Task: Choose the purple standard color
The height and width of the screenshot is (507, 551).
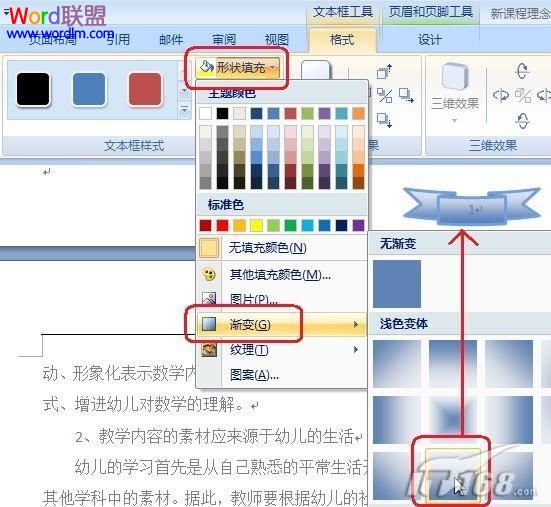Action: [358, 225]
